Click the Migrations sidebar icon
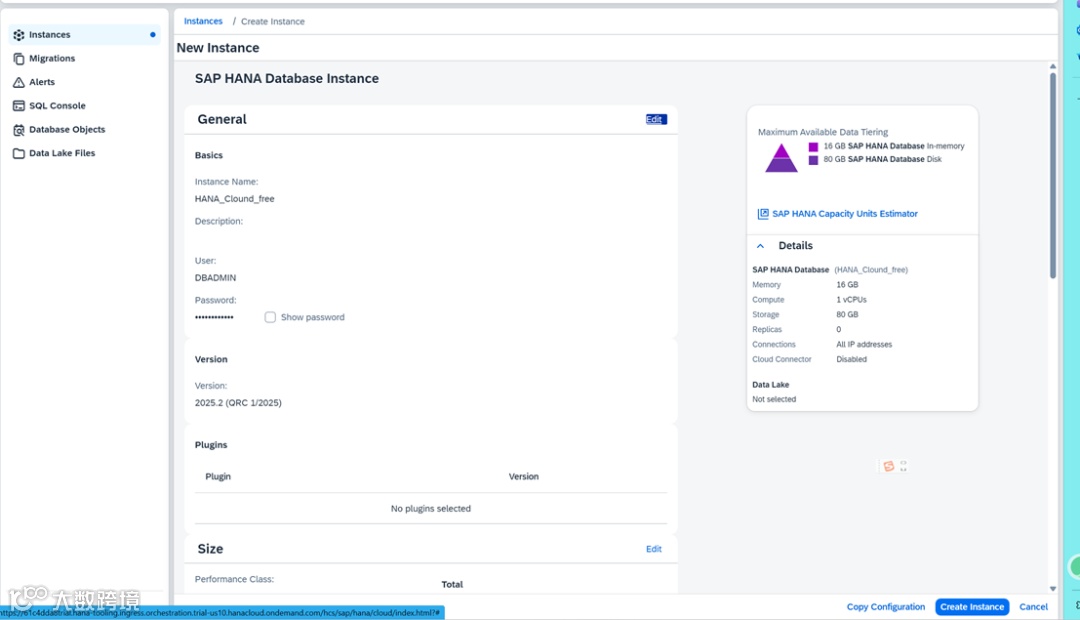Screen dimensions: 1080x620 pyautogui.click(x=19, y=59)
